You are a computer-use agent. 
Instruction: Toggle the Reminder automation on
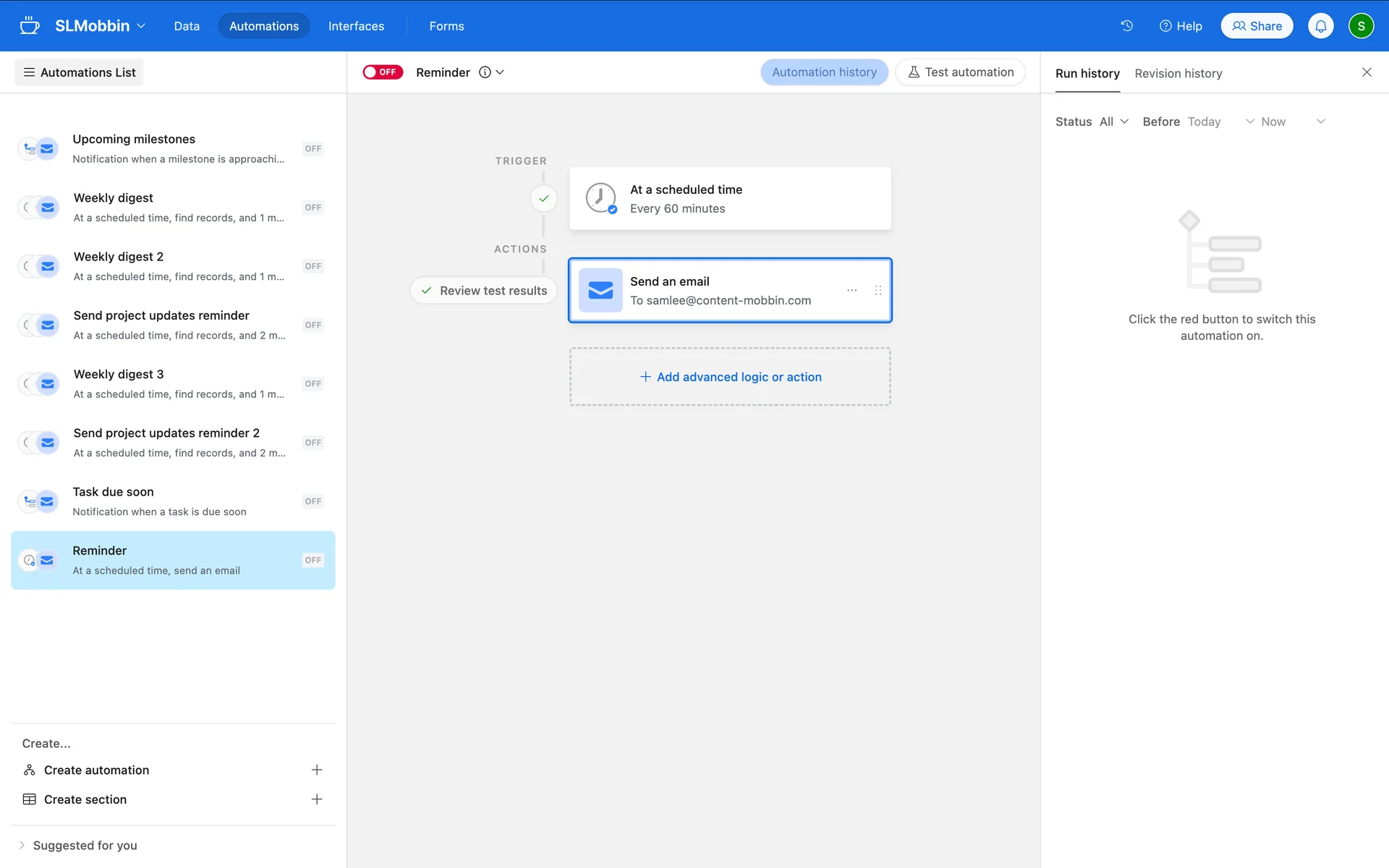[x=383, y=72]
